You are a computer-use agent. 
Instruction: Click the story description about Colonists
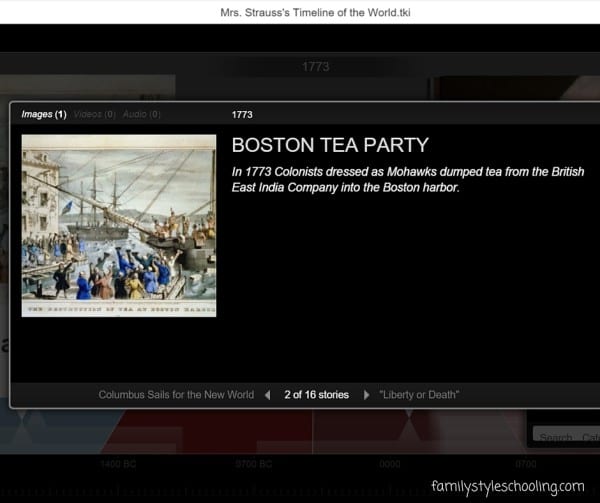[407, 179]
